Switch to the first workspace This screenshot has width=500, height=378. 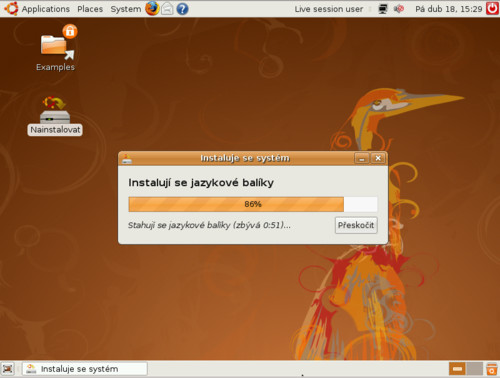click(x=457, y=369)
